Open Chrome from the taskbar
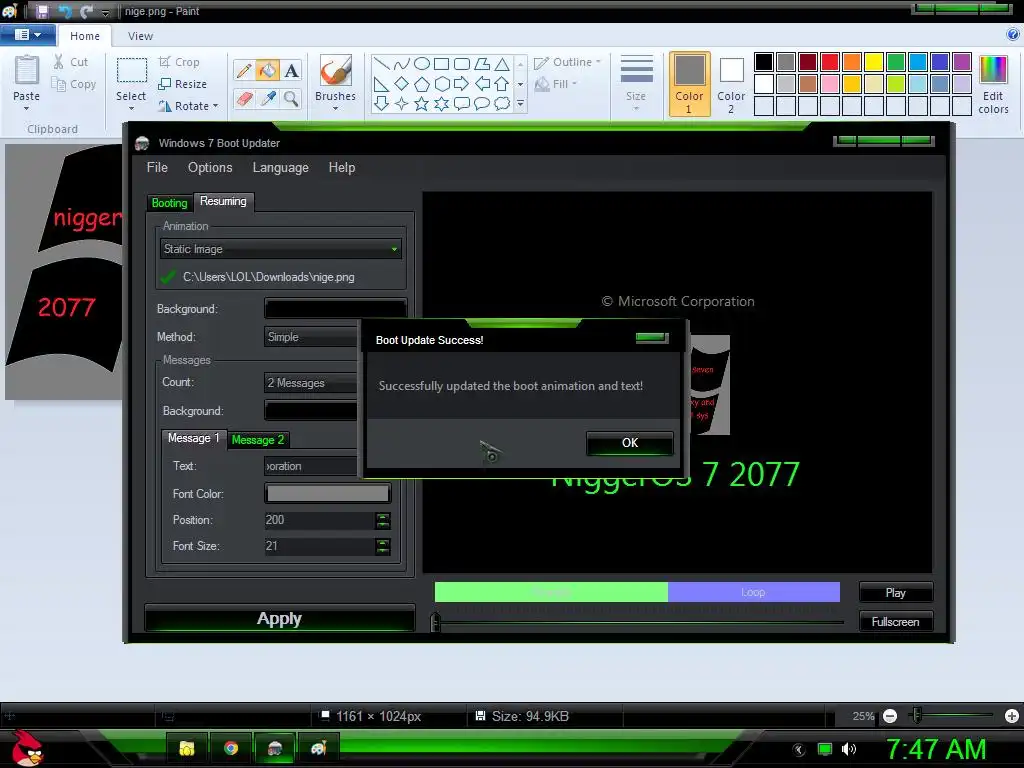Image resolution: width=1024 pixels, height=768 pixels. [231, 748]
